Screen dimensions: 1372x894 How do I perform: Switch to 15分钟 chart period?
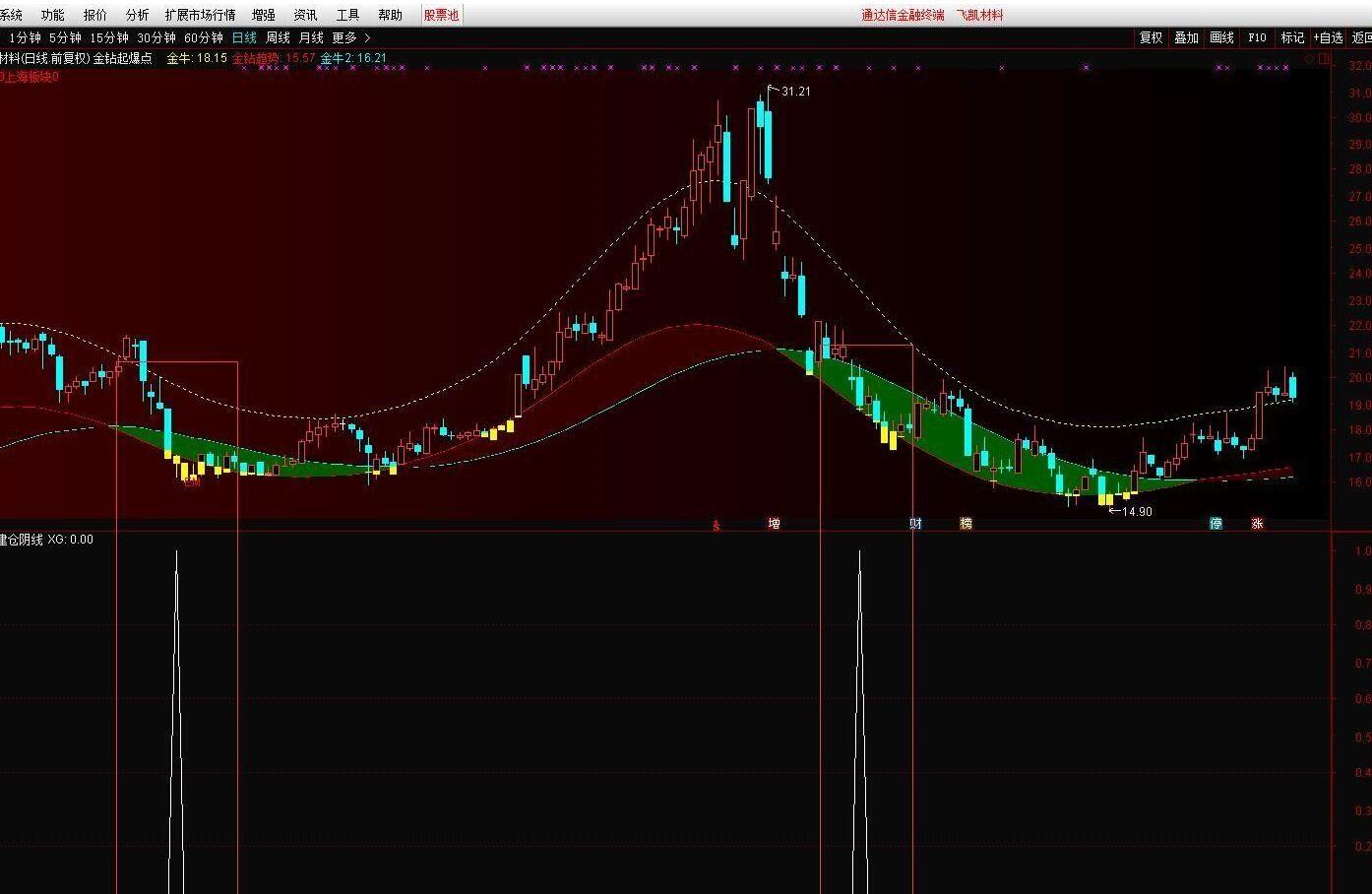pos(109,37)
